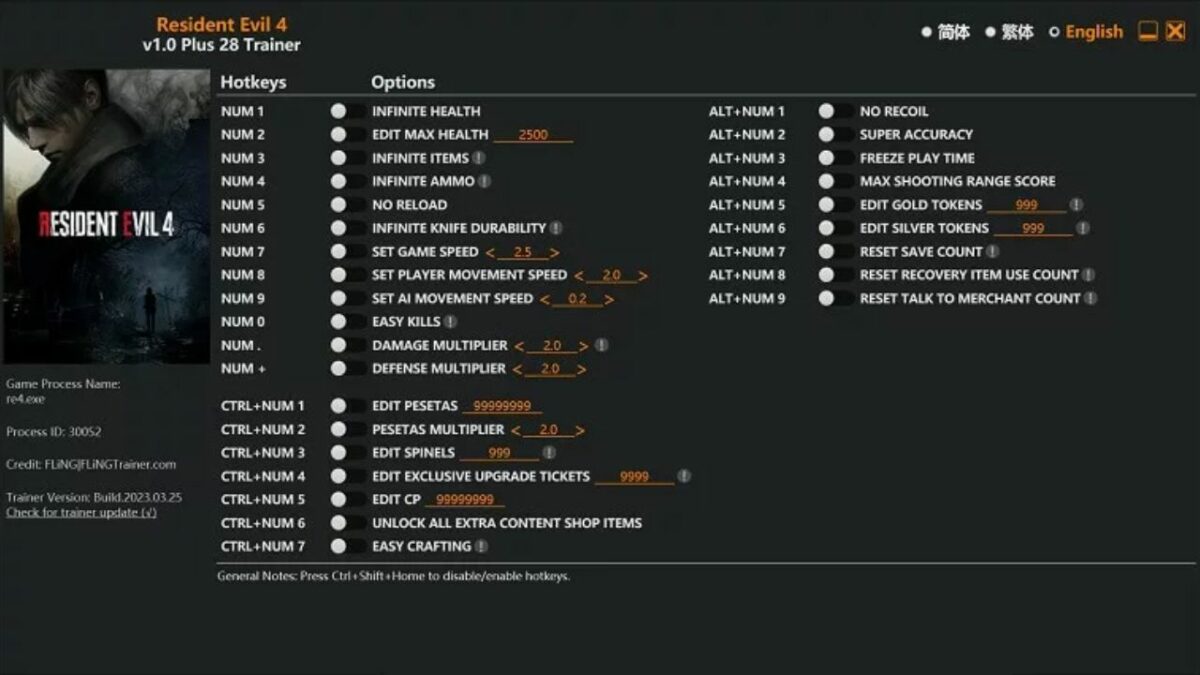
Task: Click info icon next to Easy Kills
Action: 450,322
